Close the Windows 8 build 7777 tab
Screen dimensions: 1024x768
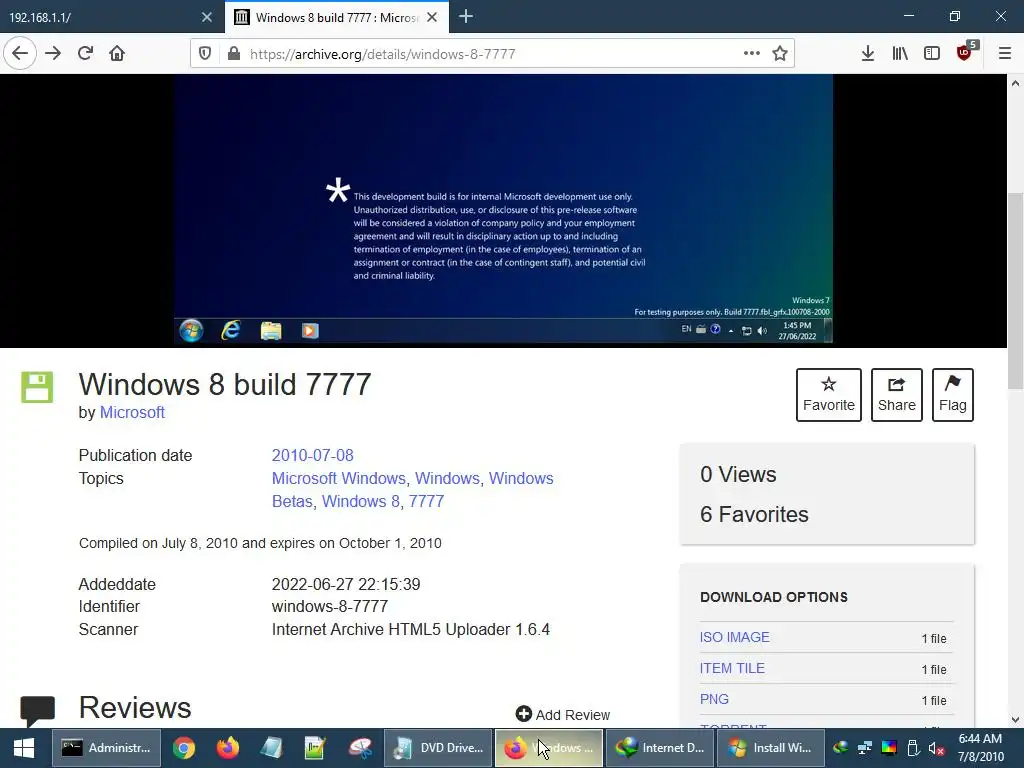coord(432,18)
